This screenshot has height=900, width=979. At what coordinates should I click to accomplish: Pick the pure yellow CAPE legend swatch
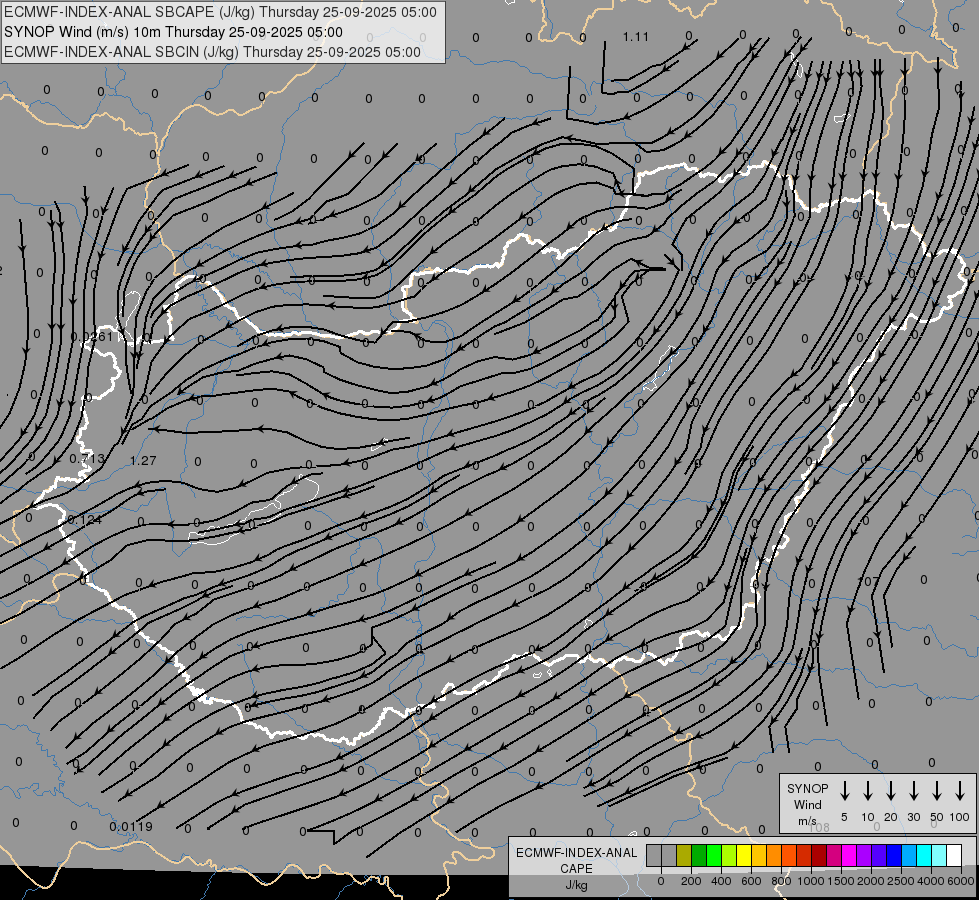[744, 855]
